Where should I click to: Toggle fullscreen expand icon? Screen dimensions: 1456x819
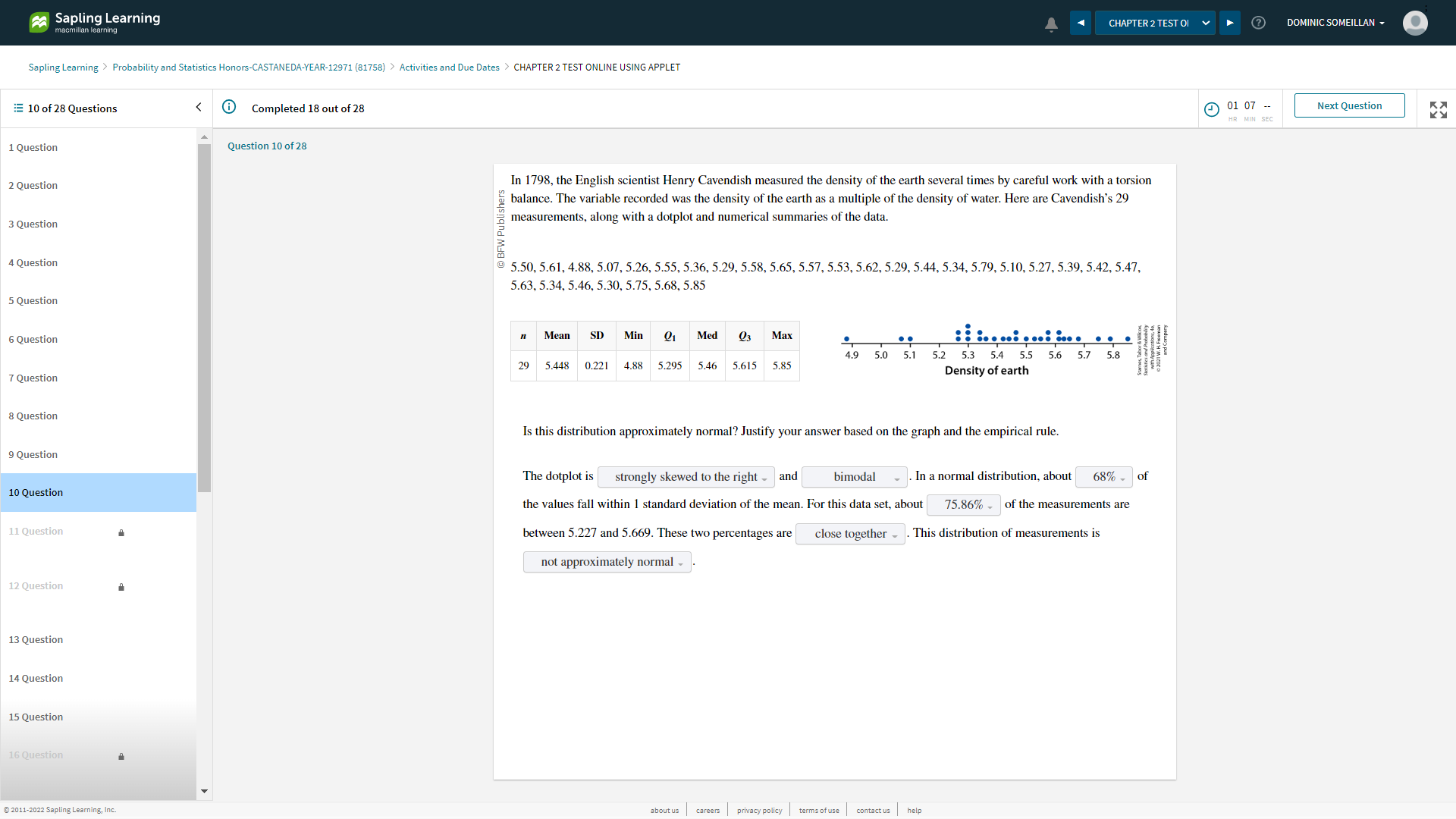pyautogui.click(x=1438, y=109)
